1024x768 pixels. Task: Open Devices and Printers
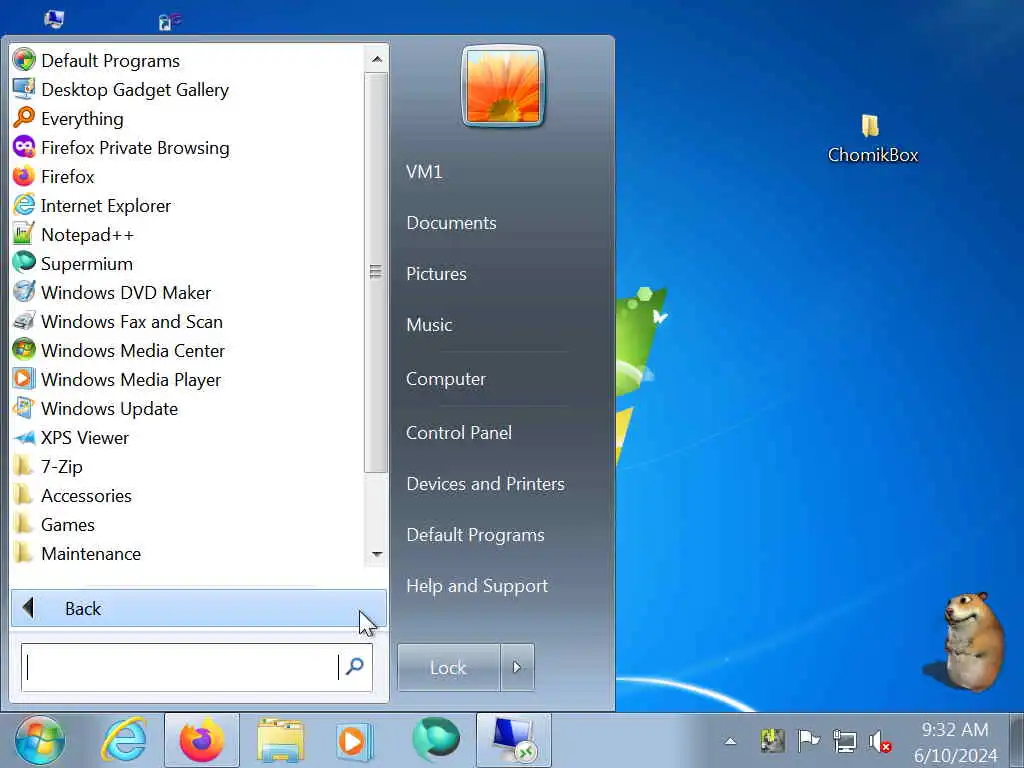(485, 483)
